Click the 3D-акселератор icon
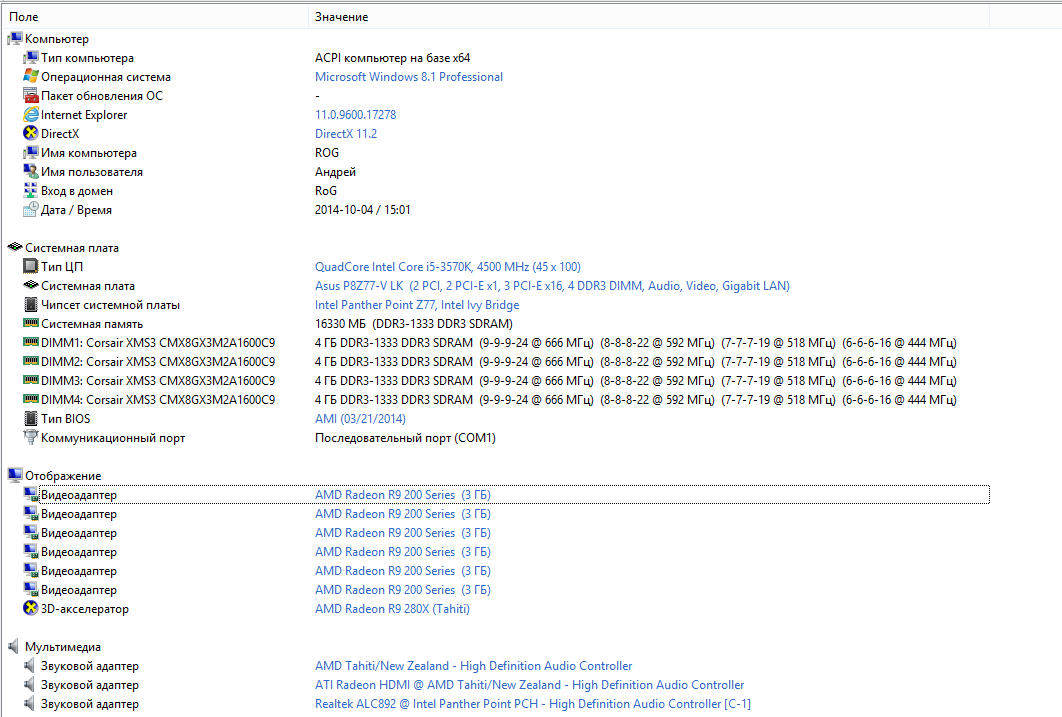 pos(30,608)
